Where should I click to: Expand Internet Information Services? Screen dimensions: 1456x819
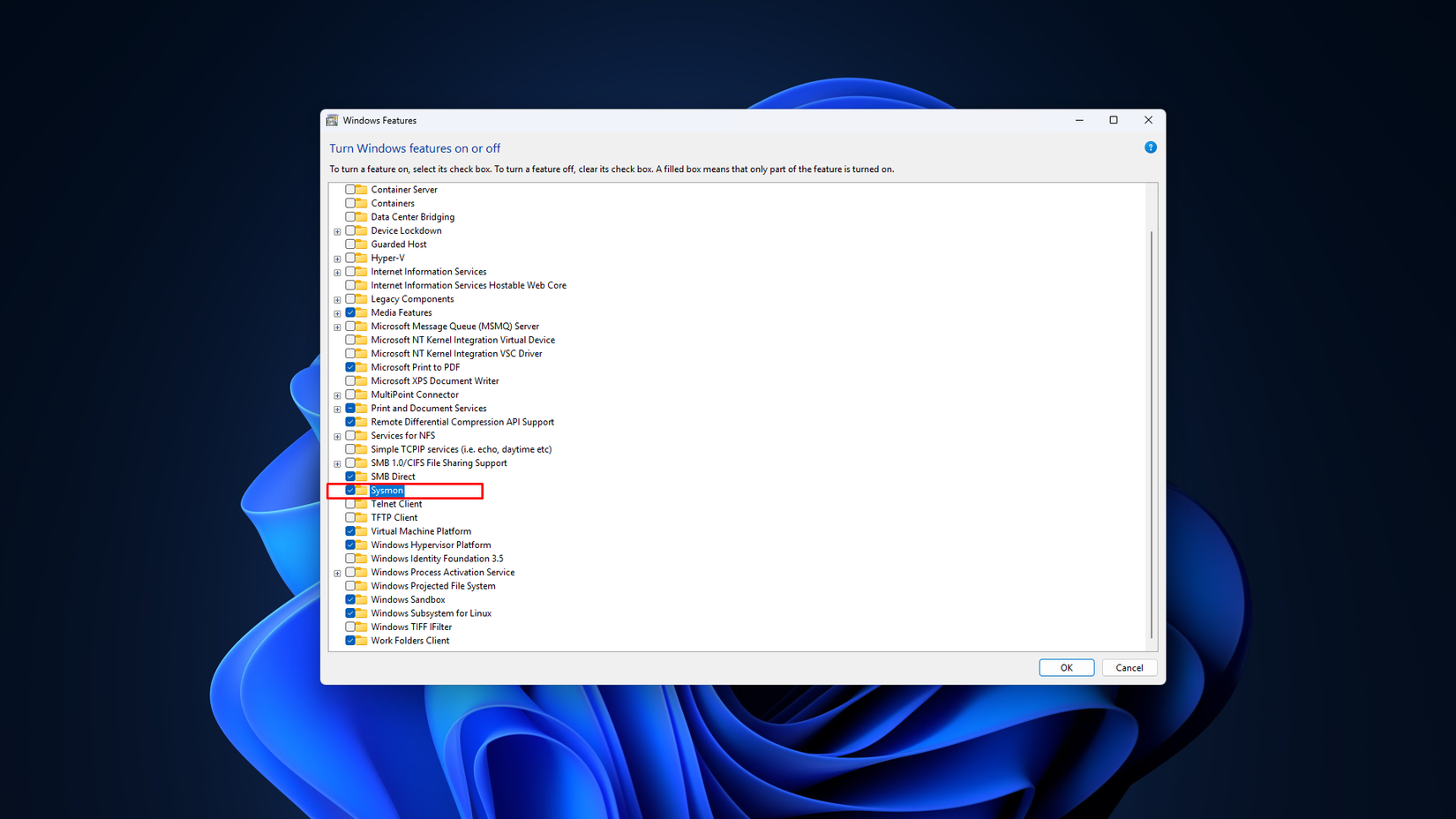337,272
